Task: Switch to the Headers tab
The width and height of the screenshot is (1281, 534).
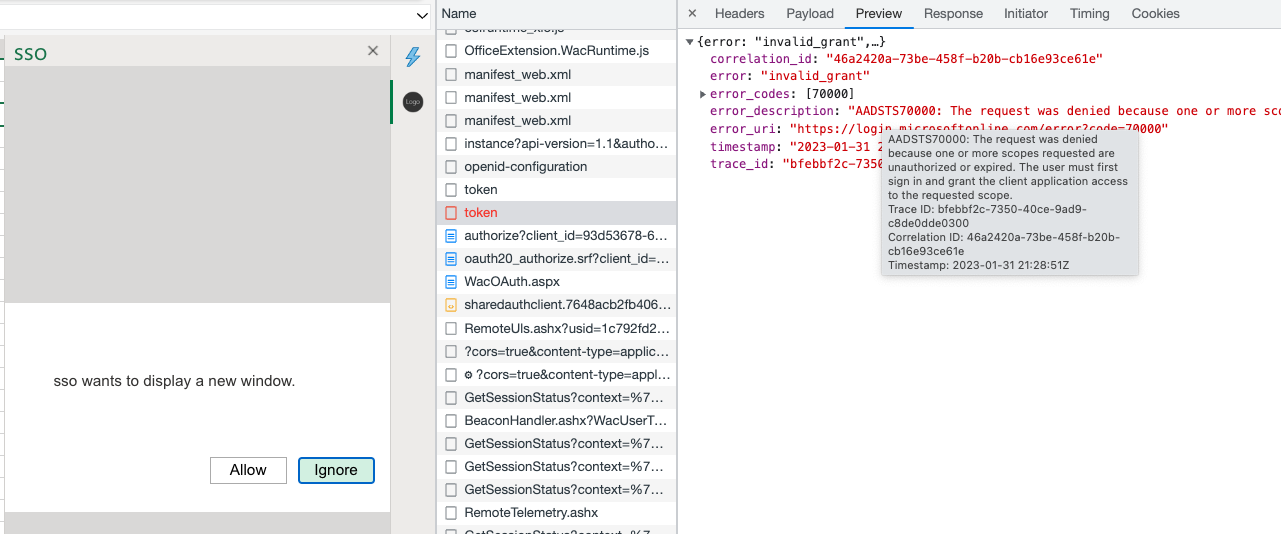Action: click(739, 14)
